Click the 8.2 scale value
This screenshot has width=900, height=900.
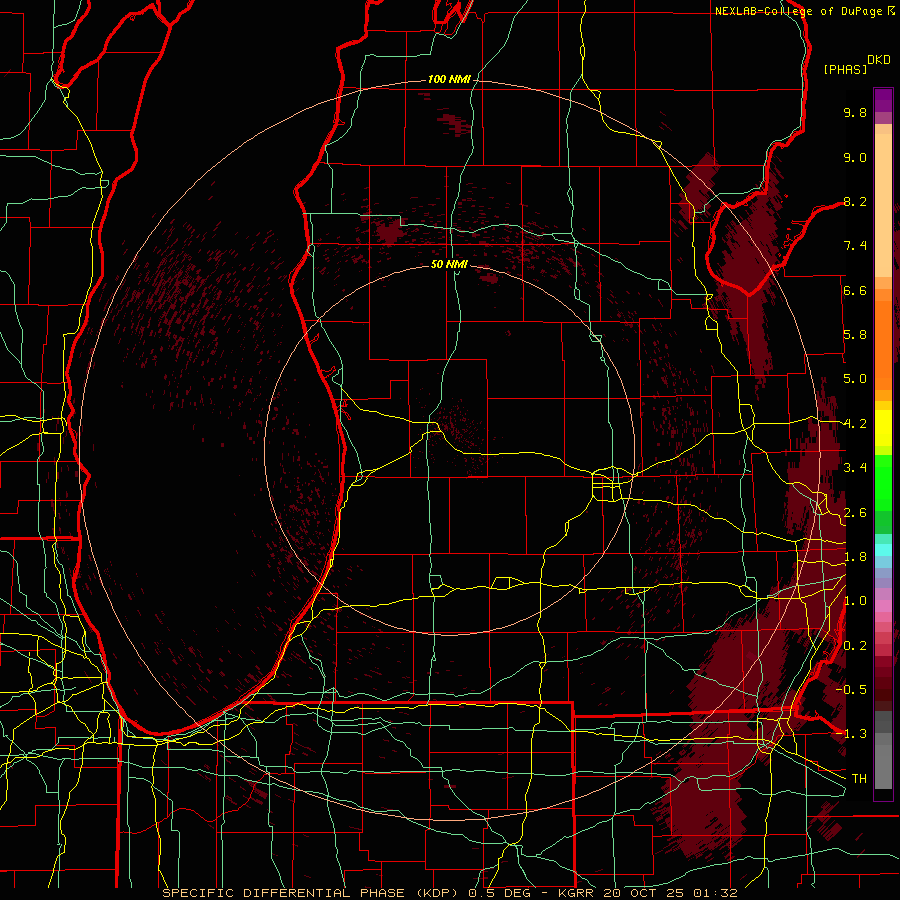coord(855,201)
